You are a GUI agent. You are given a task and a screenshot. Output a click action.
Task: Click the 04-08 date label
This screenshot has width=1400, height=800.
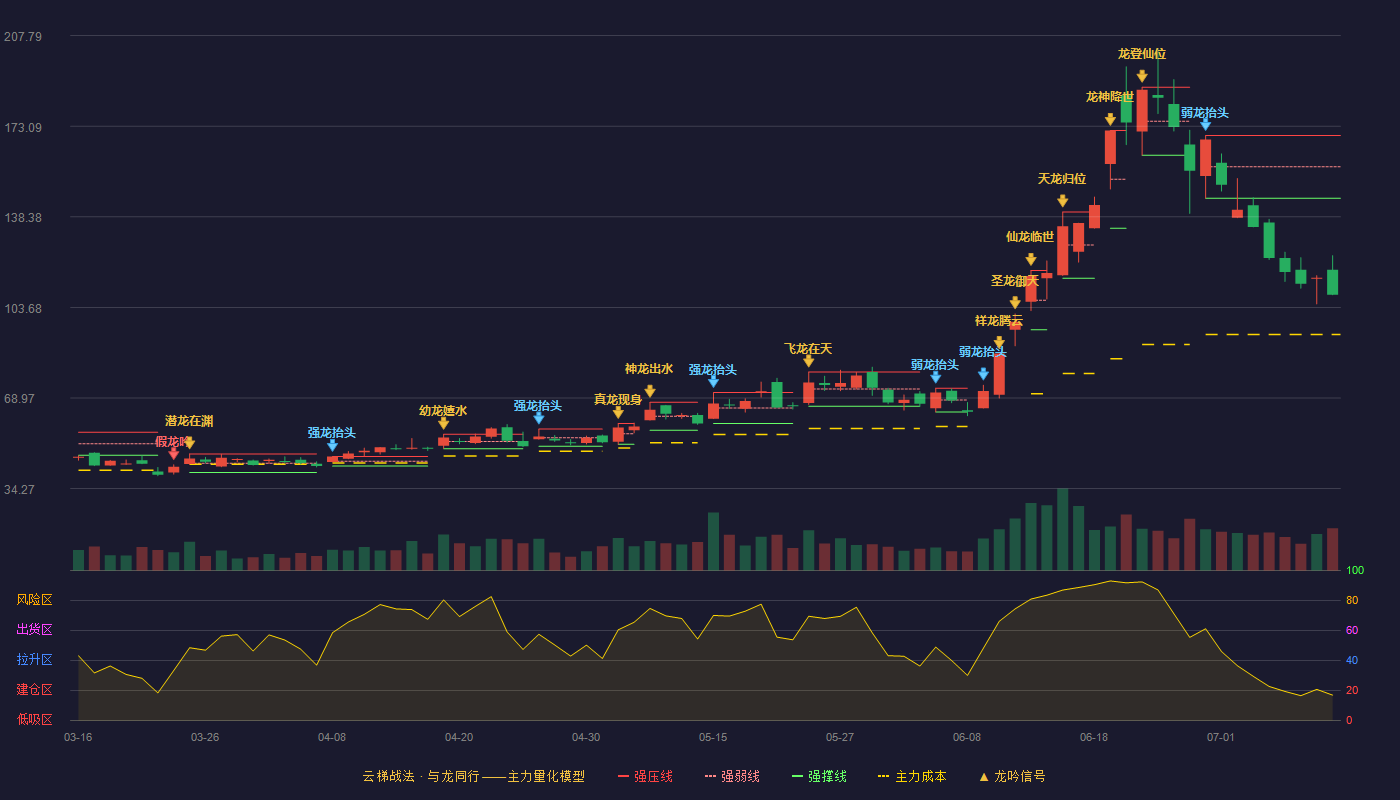click(332, 737)
